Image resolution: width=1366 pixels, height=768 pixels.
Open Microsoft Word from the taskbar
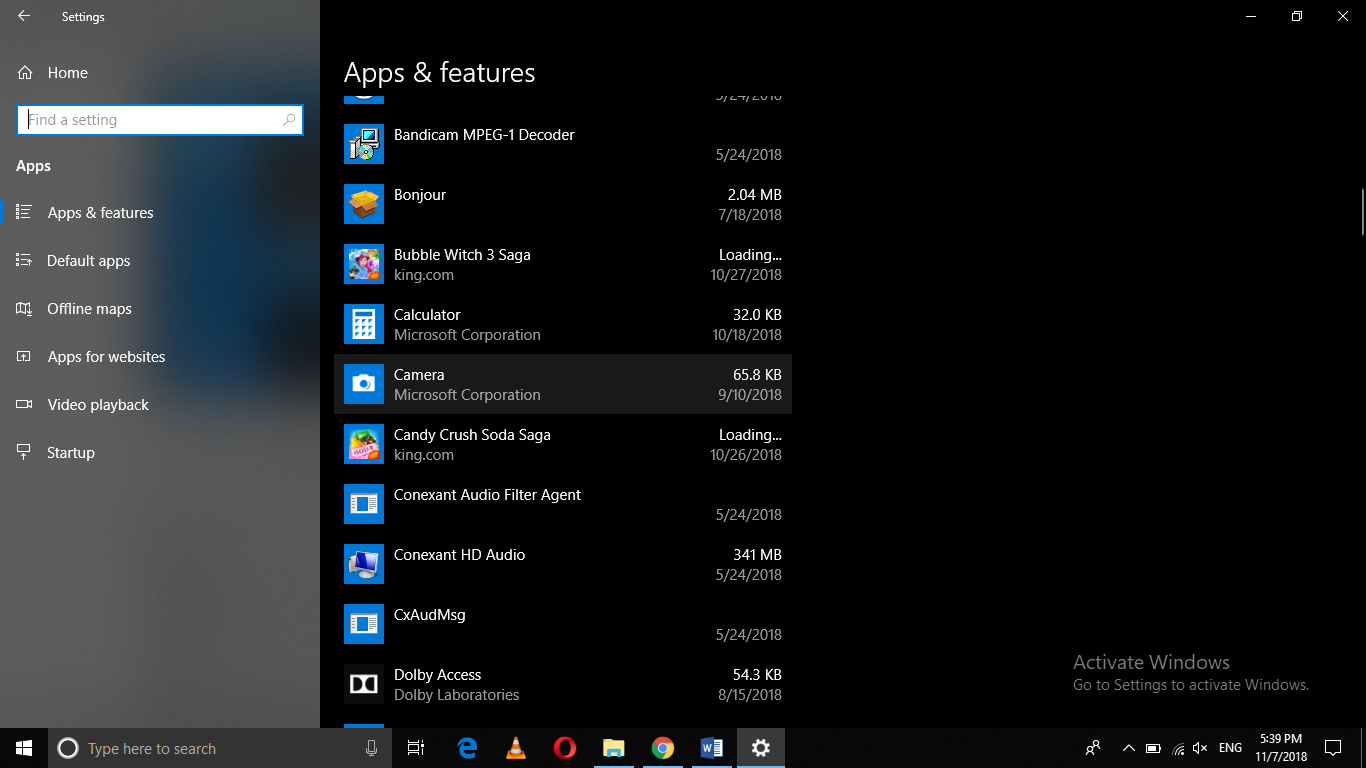[712, 748]
